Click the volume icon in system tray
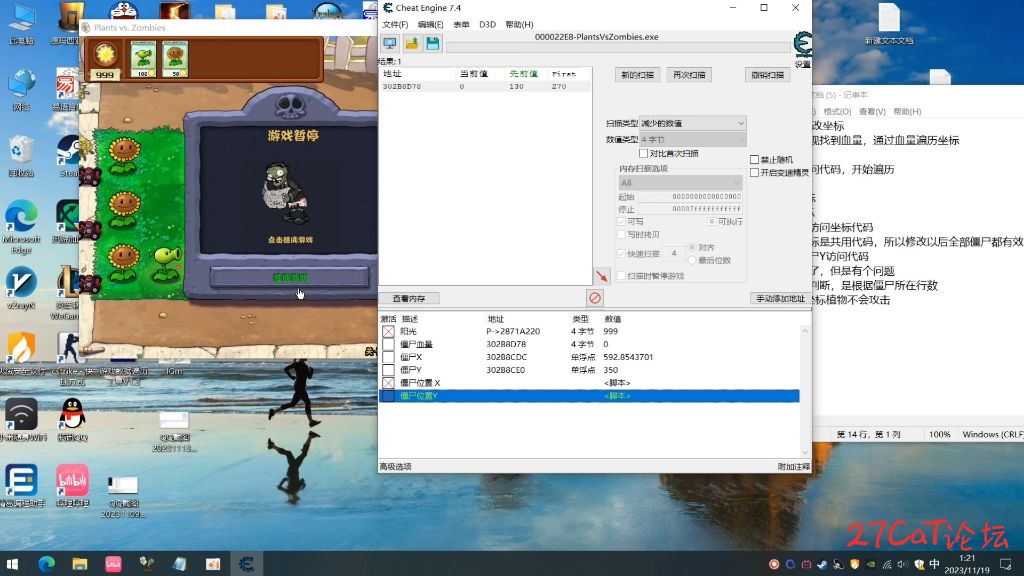Viewport: 1024px width, 576px height. 903,564
